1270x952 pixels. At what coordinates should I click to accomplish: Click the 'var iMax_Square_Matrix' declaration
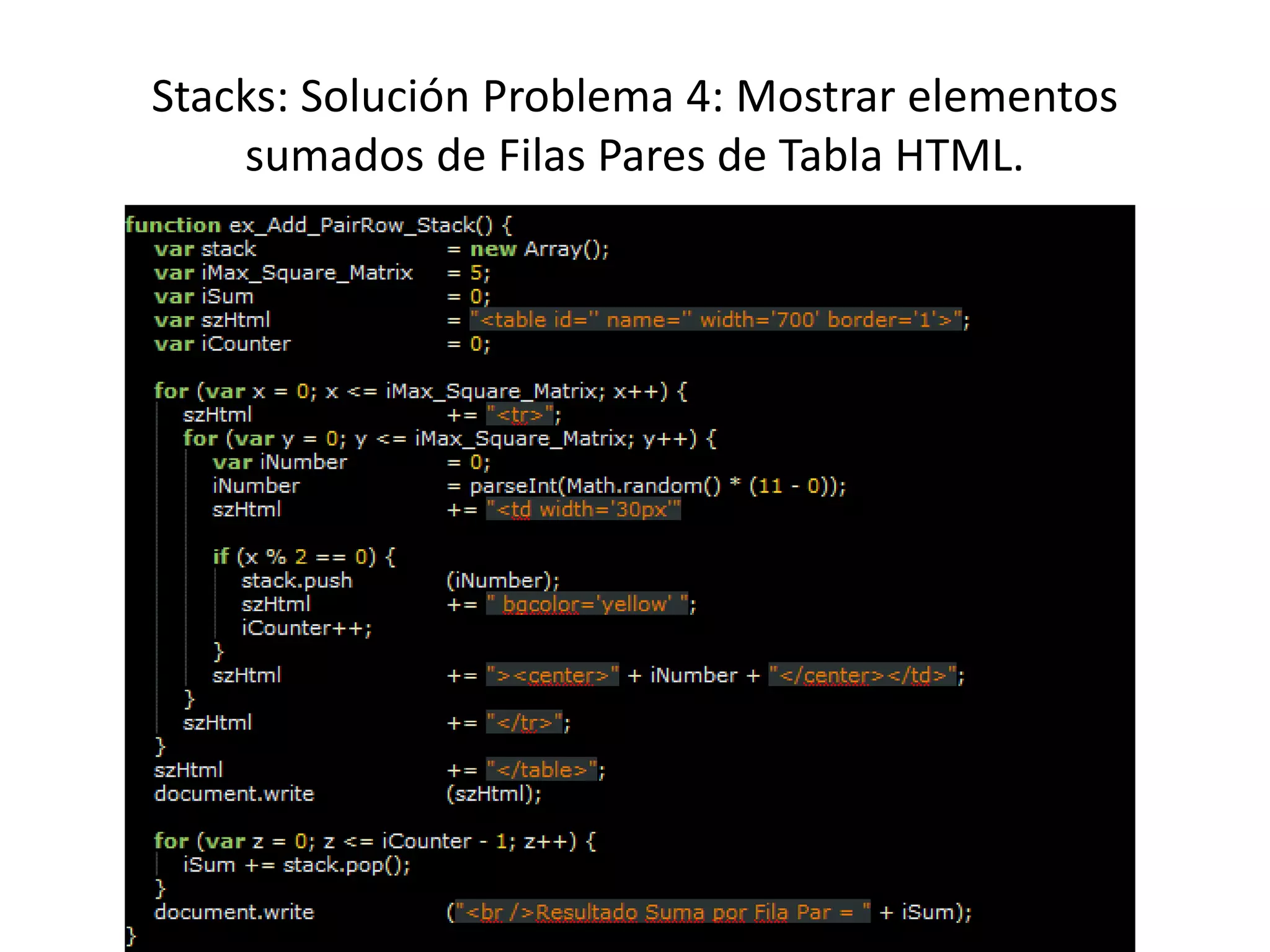tap(283, 273)
